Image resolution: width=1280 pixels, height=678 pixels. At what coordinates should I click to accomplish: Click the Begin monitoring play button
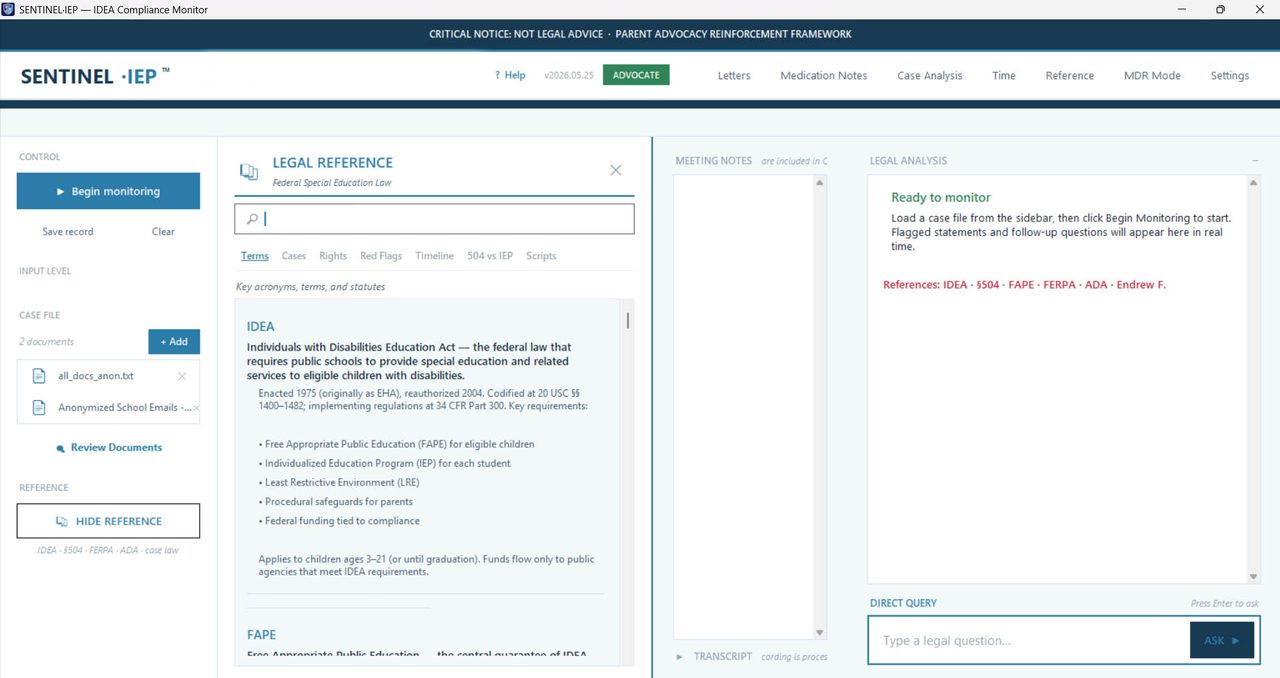click(x=108, y=191)
